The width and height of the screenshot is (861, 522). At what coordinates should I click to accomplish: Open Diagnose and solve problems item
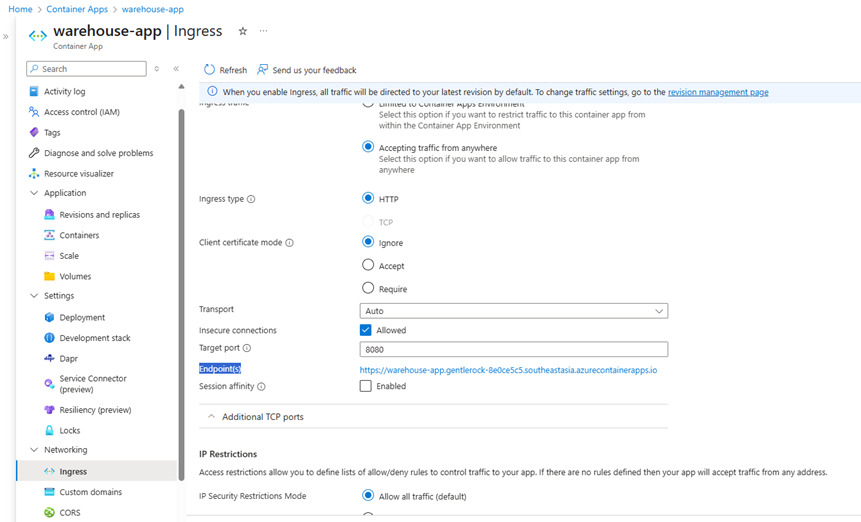click(x=99, y=153)
